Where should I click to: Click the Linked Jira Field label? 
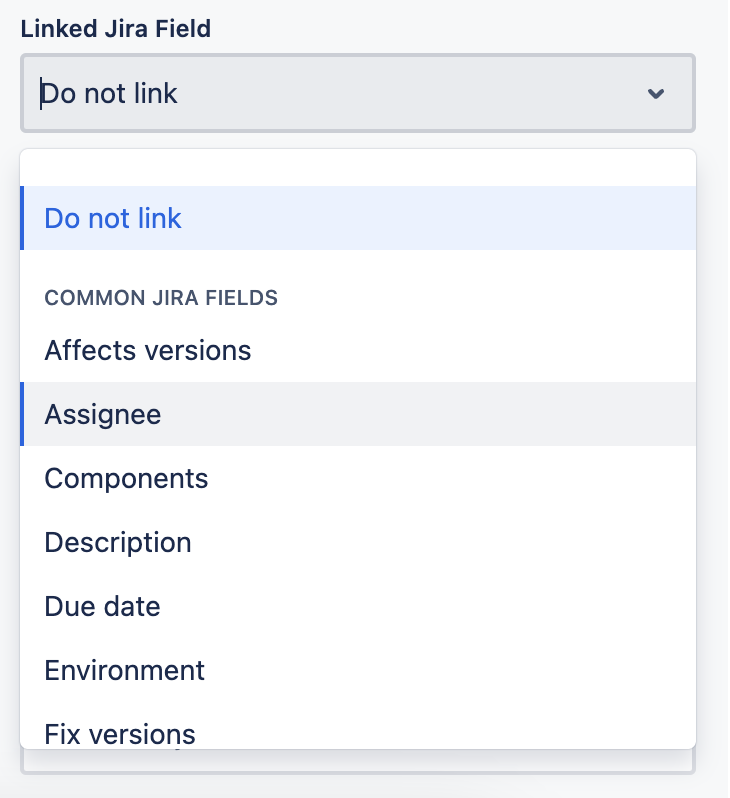coord(116,28)
